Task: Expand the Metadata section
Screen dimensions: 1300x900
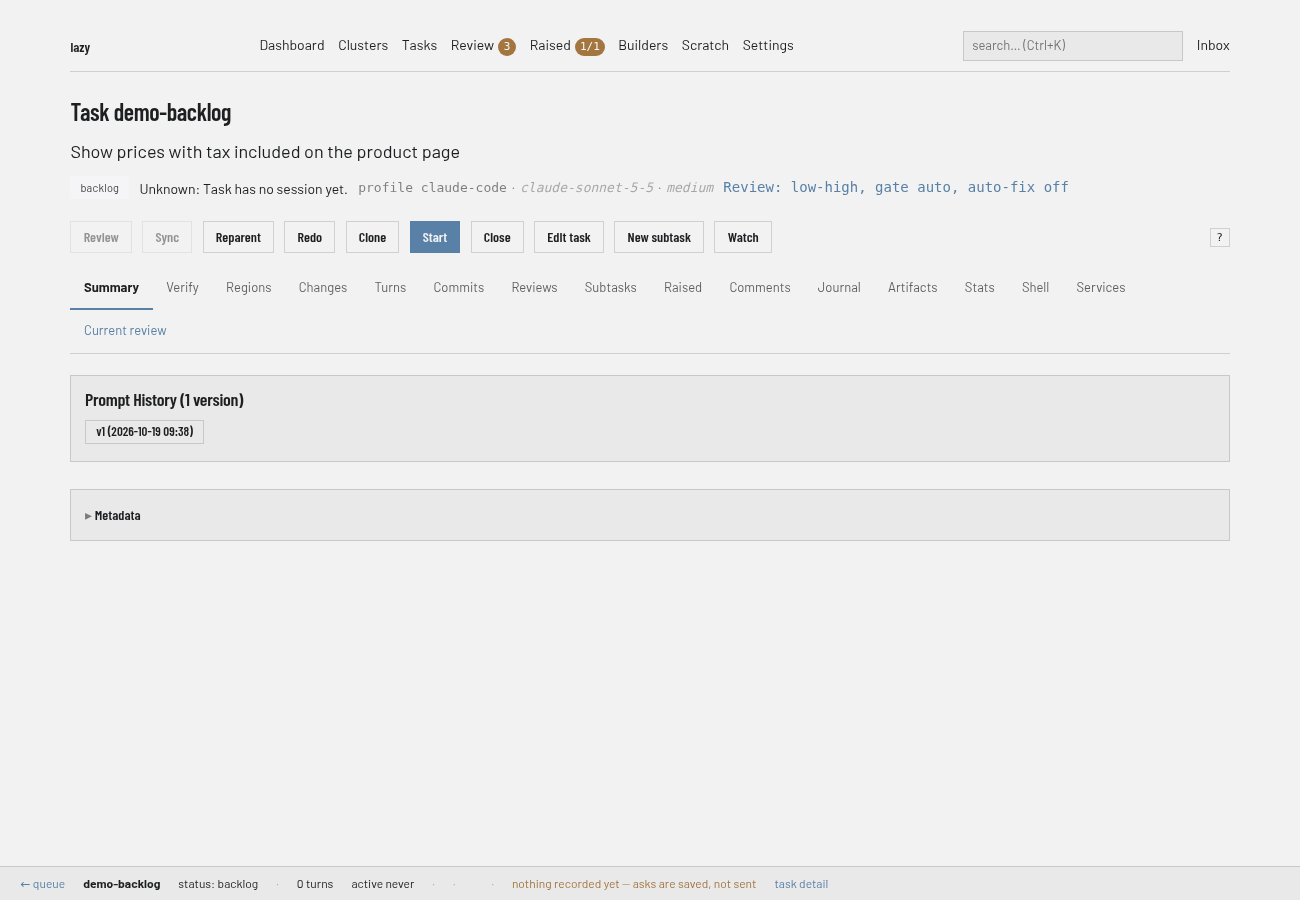Action: point(113,516)
